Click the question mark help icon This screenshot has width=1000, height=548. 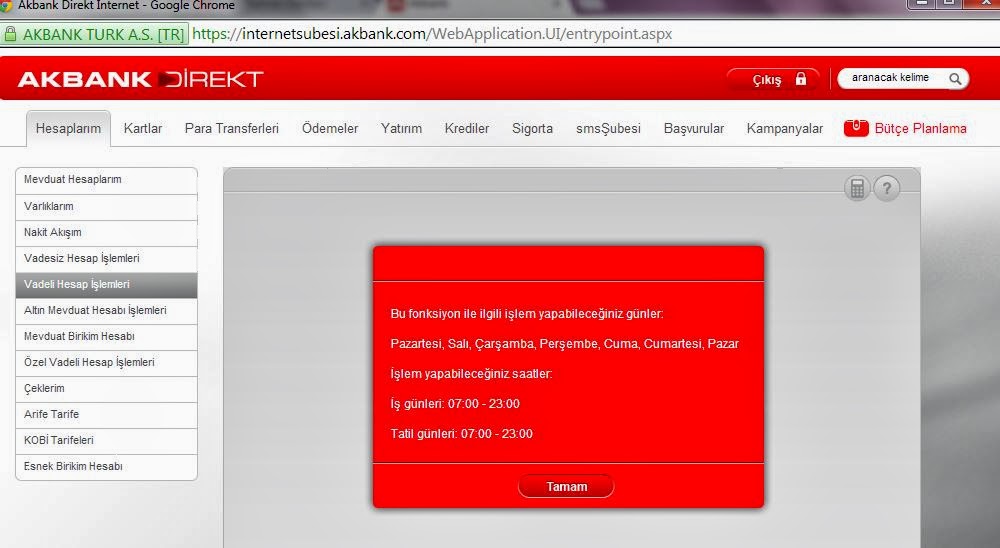886,188
